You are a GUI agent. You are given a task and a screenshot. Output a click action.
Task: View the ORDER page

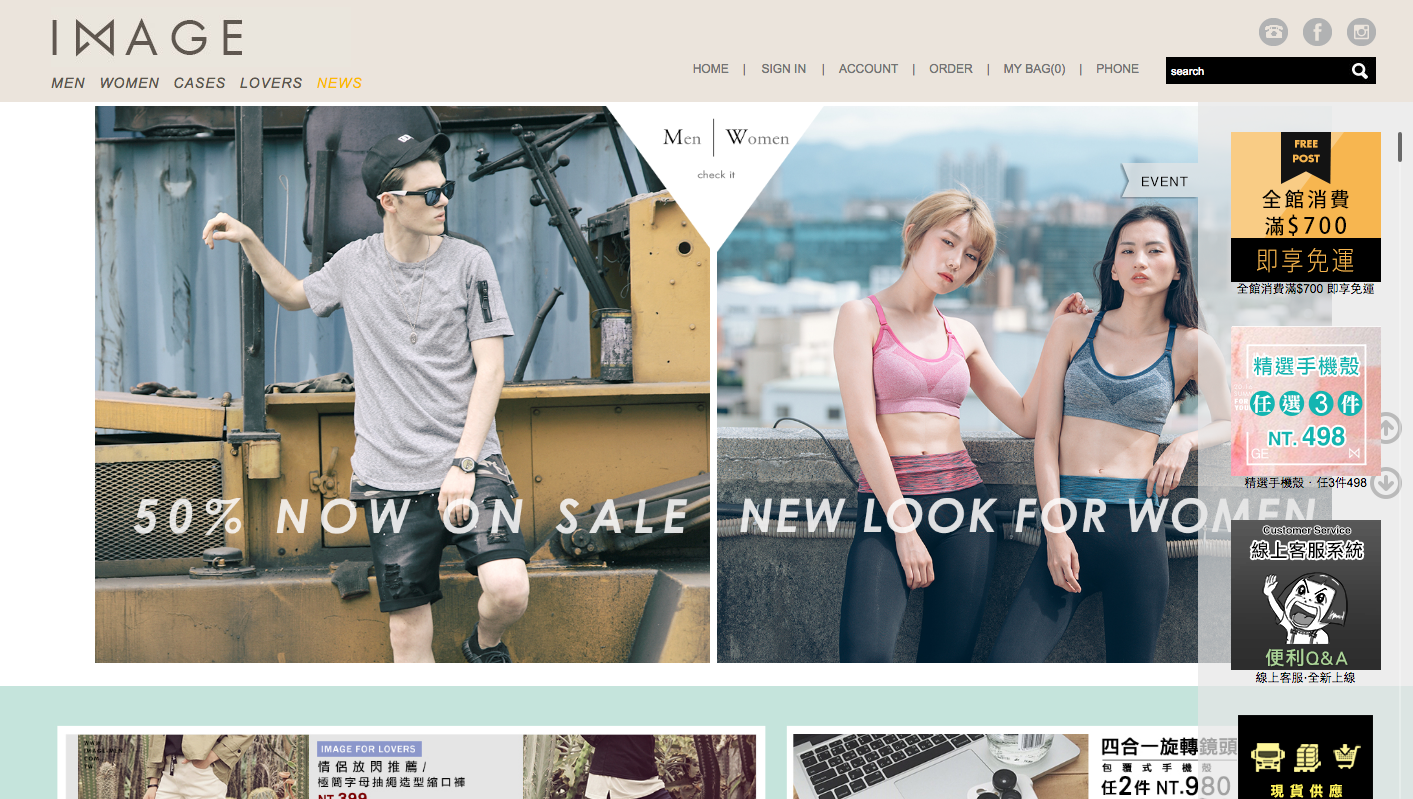coord(951,69)
